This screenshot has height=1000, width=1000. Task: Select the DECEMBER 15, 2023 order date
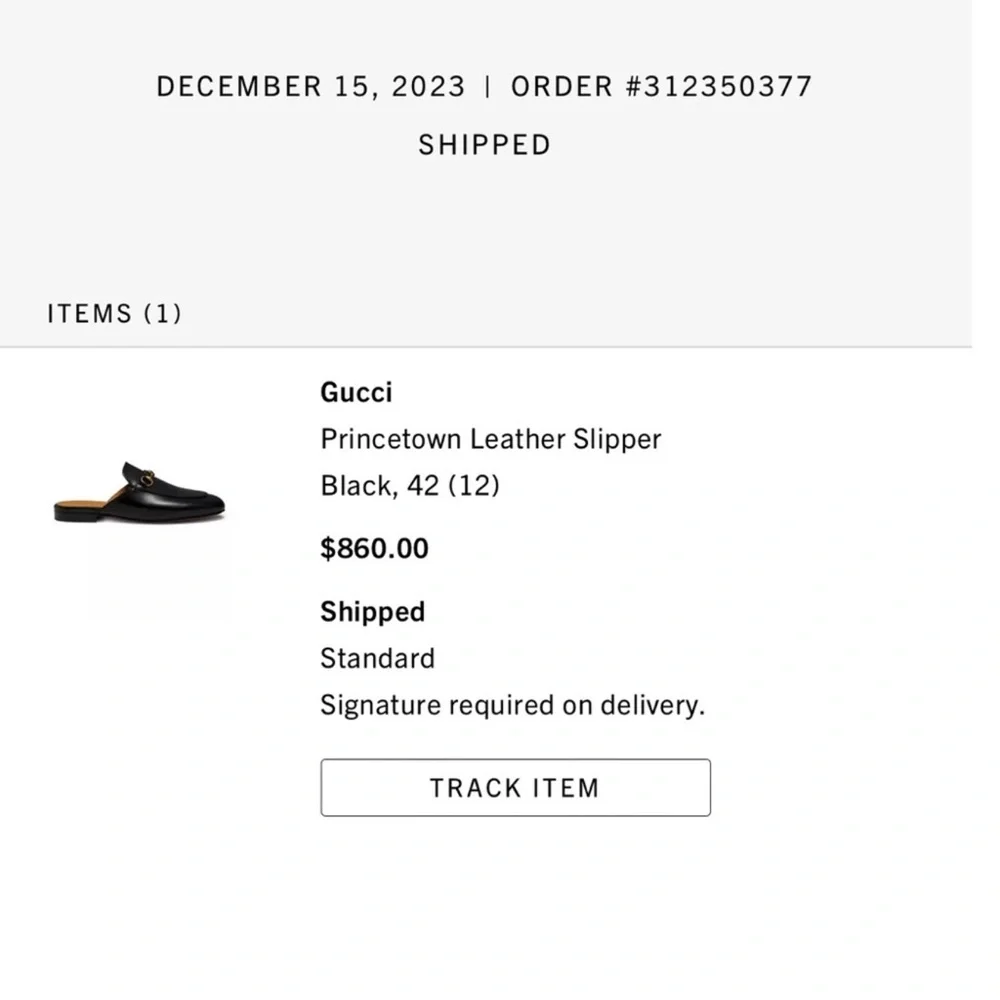(310, 86)
